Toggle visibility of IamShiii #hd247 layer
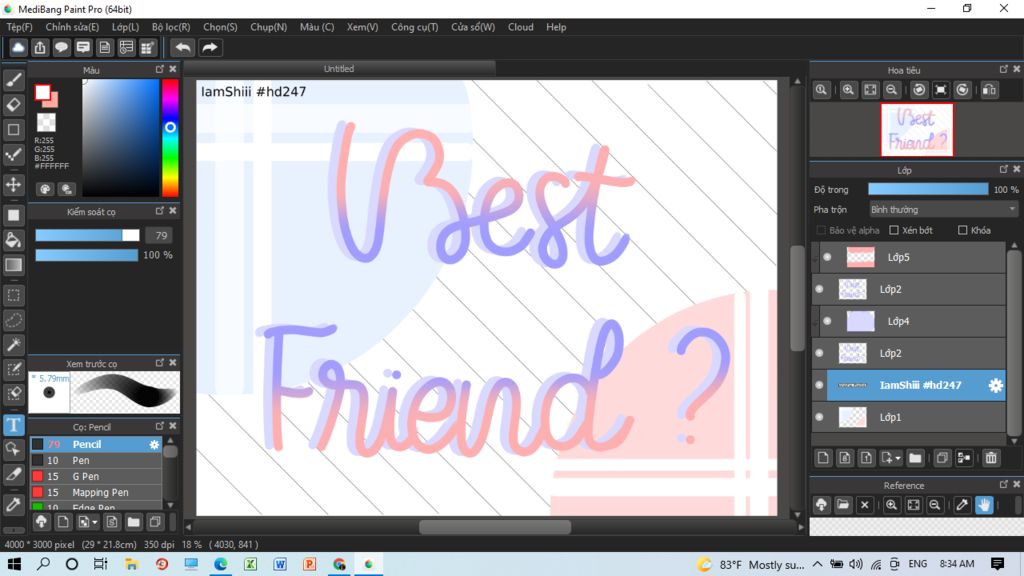The width and height of the screenshot is (1024, 576). click(x=820, y=385)
